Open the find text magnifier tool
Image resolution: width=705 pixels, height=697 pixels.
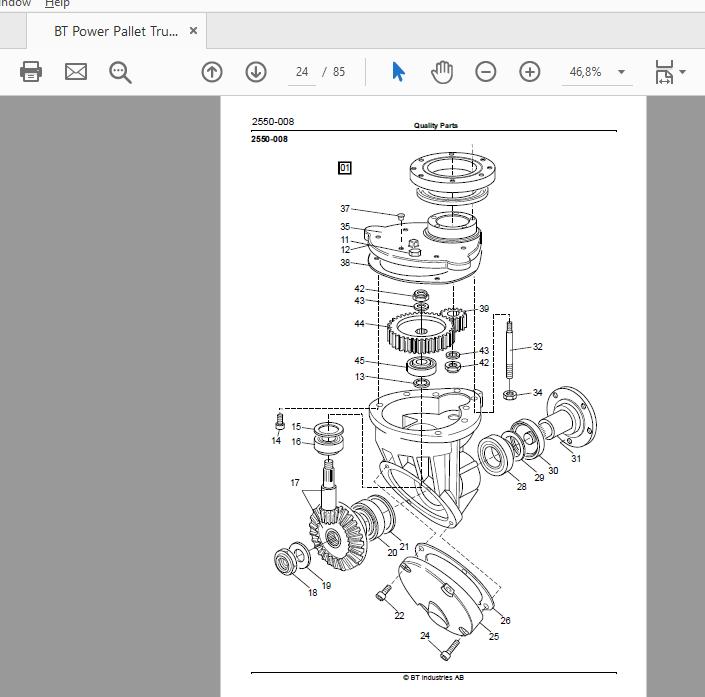point(120,72)
